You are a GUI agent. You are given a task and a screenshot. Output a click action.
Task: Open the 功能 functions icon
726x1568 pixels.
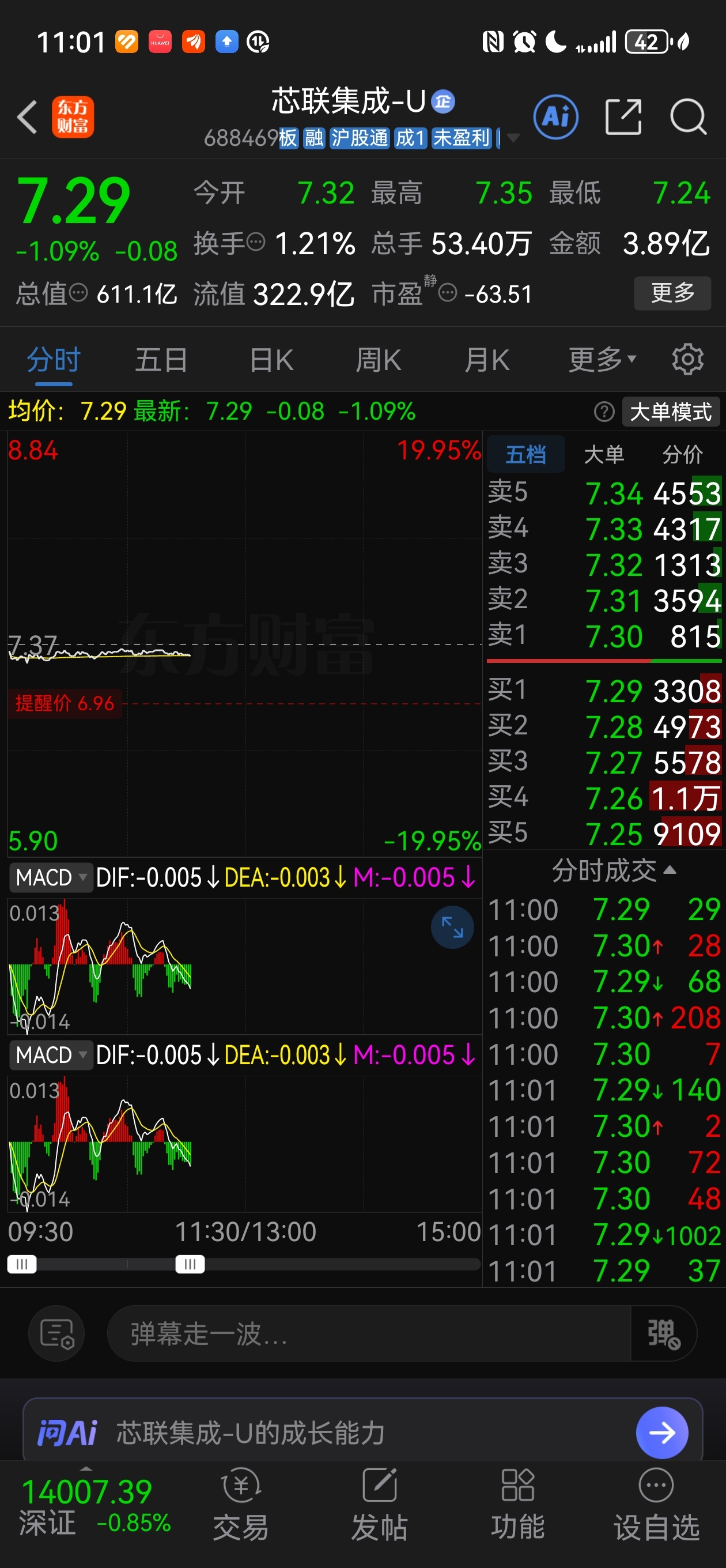point(518,1505)
